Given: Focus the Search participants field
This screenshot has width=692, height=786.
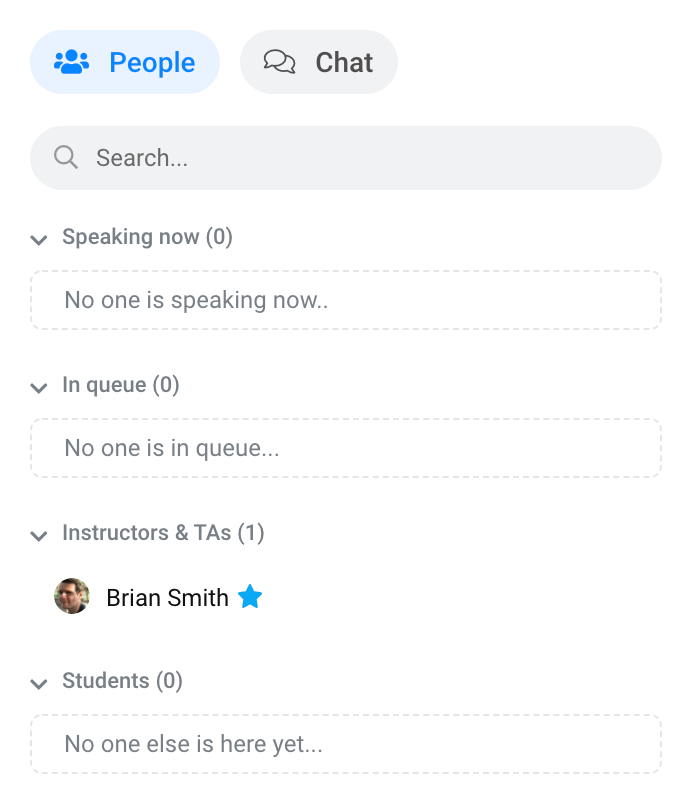Looking at the screenshot, I should 346,158.
